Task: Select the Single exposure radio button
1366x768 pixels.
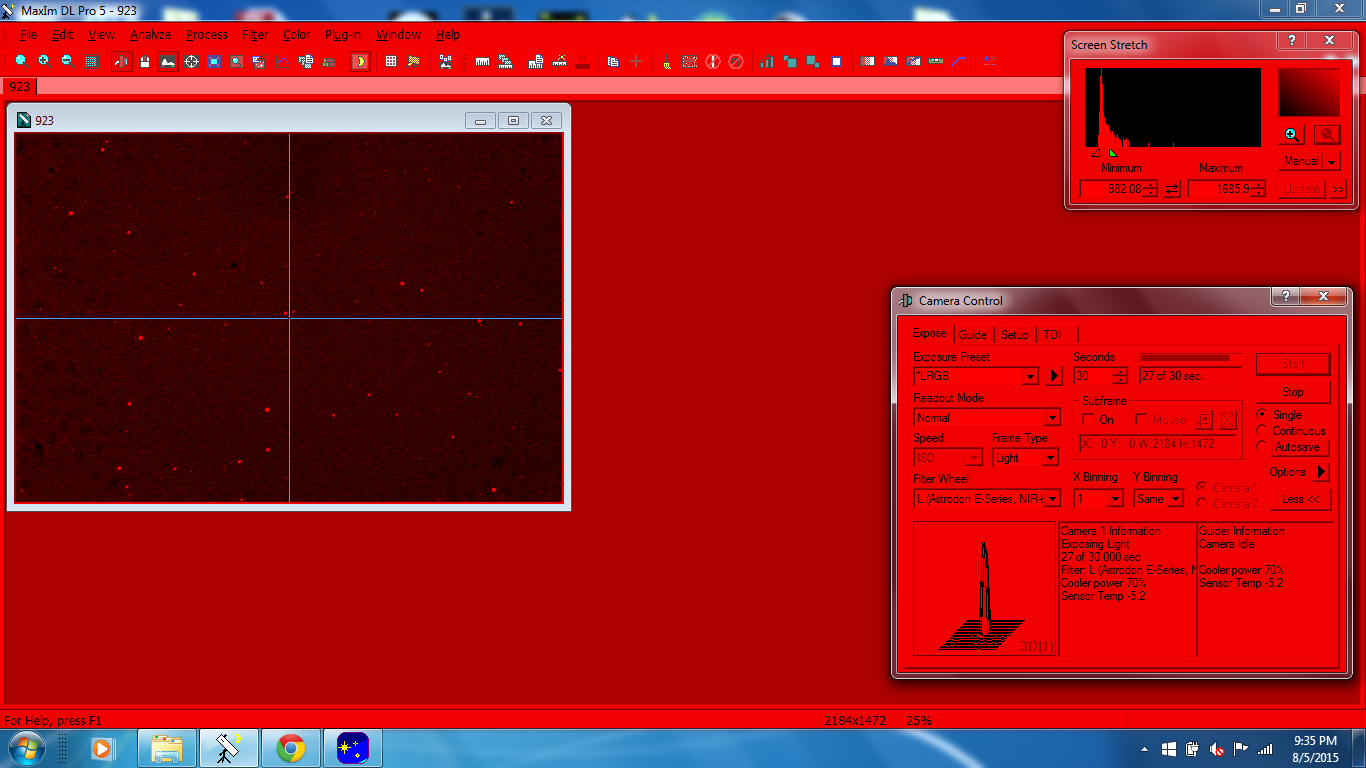Action: coord(1261,414)
